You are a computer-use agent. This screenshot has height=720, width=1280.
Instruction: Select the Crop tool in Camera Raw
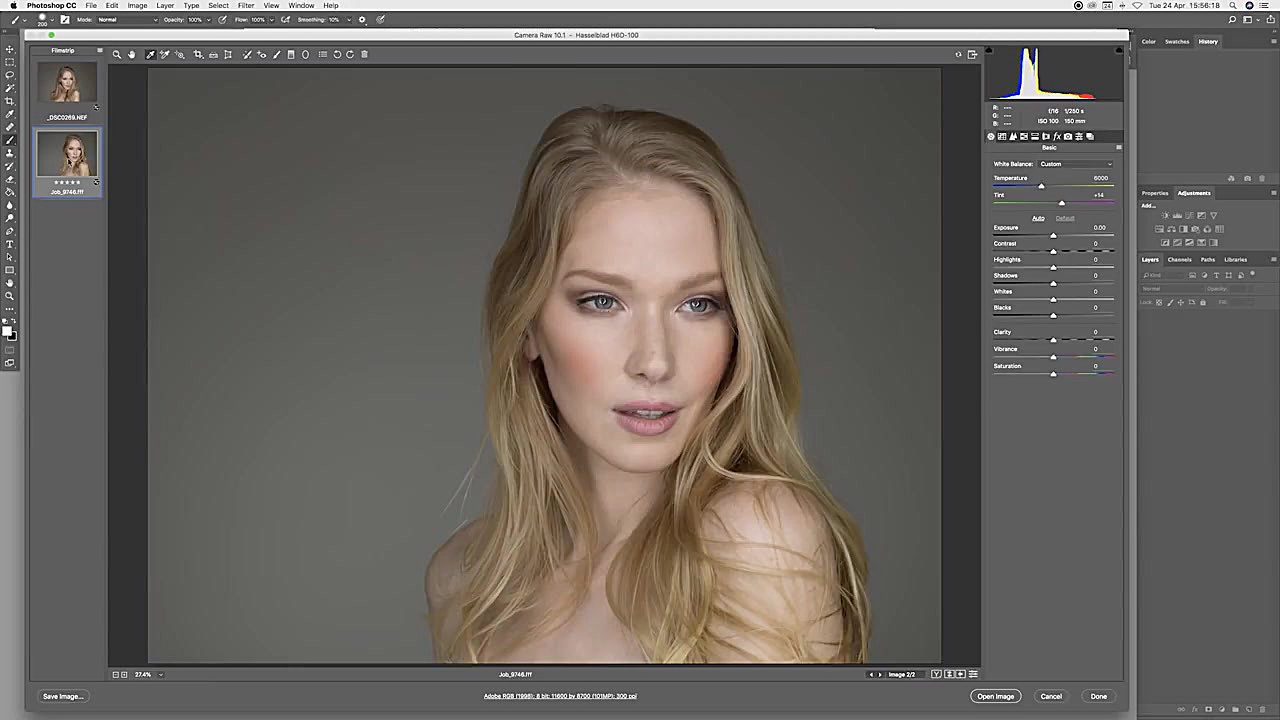pos(198,55)
